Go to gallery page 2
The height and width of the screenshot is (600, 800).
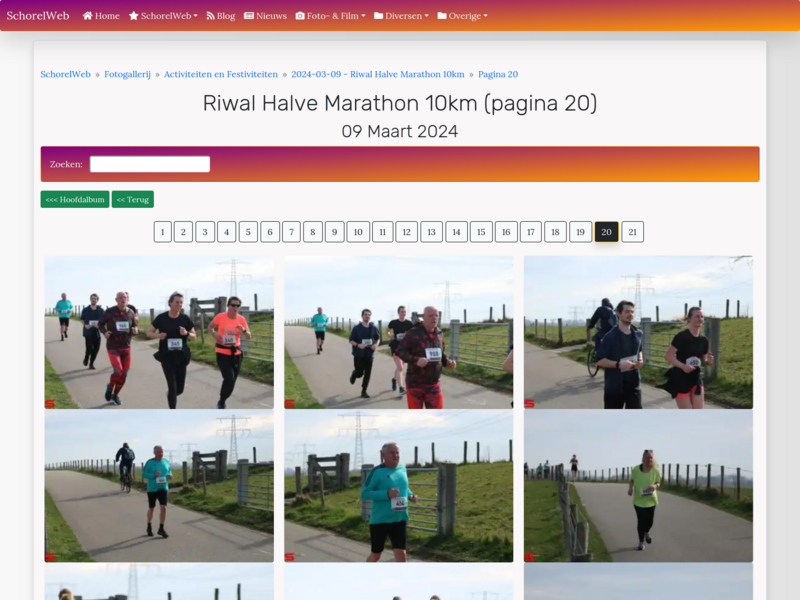coord(183,232)
